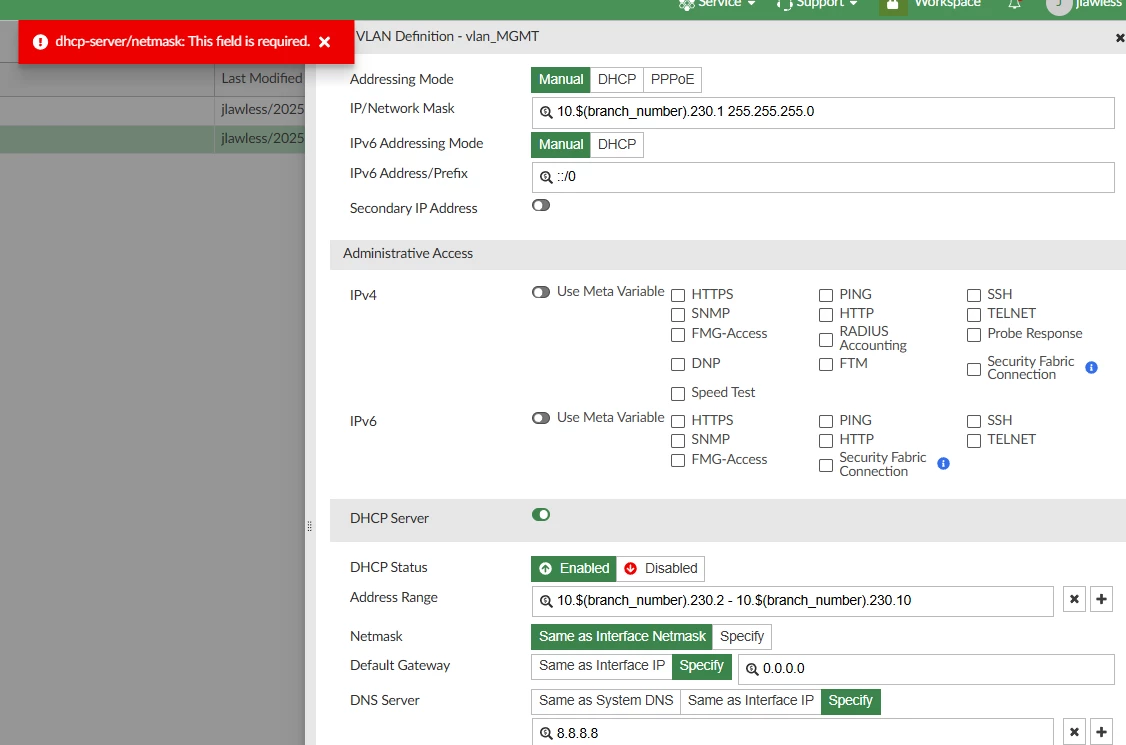Check IPv4 Probe Response option
The width and height of the screenshot is (1126, 745).
(974, 335)
